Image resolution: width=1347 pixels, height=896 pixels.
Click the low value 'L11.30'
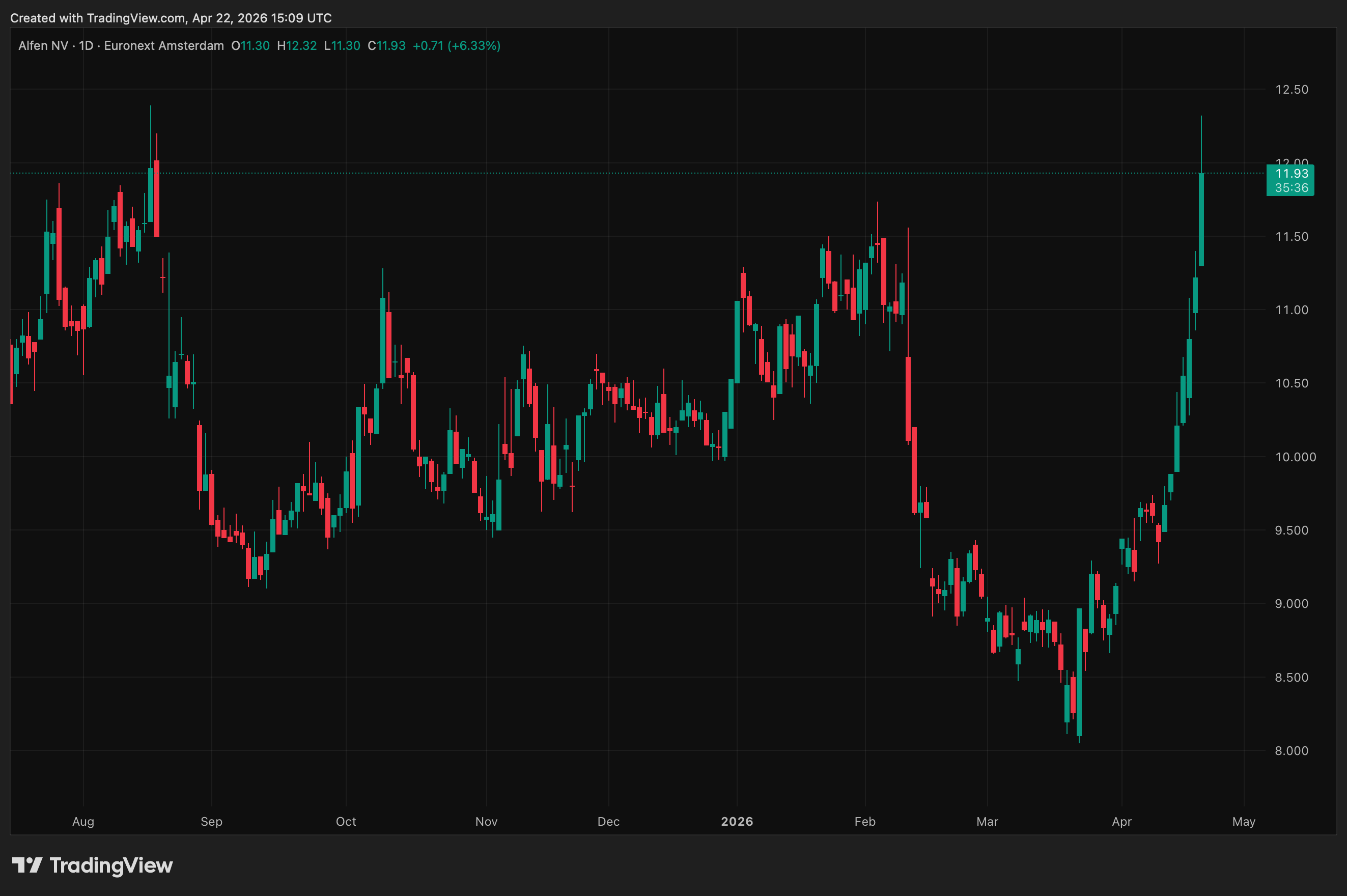click(x=342, y=46)
